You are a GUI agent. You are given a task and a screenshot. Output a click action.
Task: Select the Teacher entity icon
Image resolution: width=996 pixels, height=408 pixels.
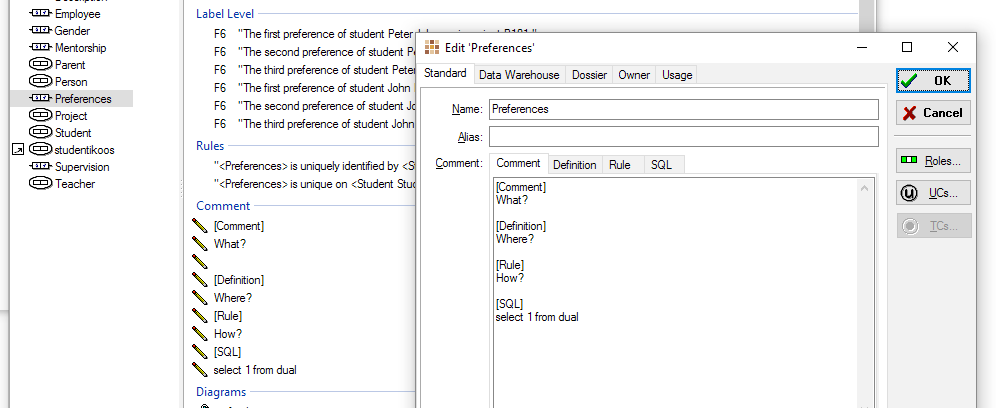tap(40, 184)
